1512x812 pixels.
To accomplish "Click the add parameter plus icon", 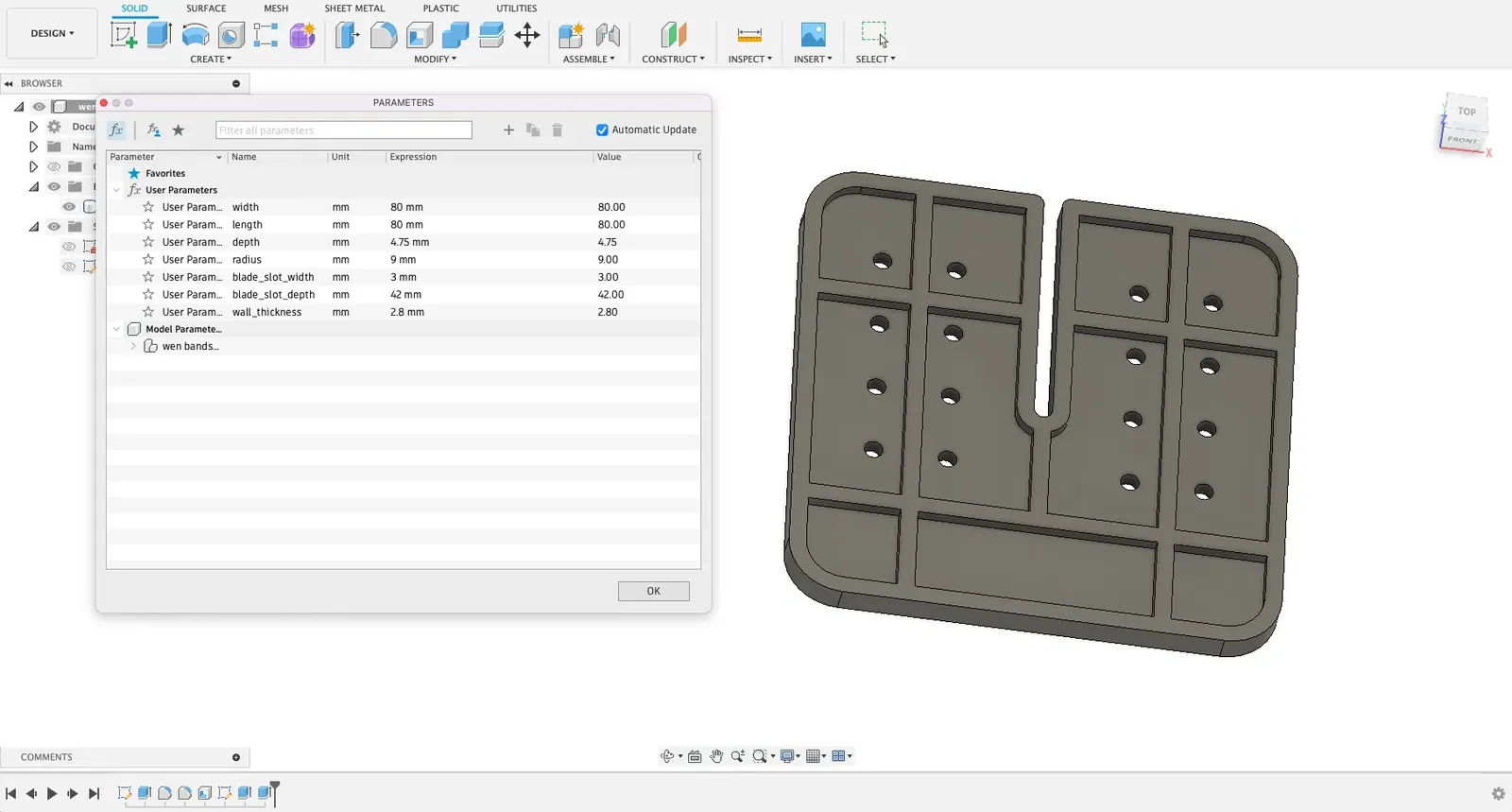I will click(508, 130).
